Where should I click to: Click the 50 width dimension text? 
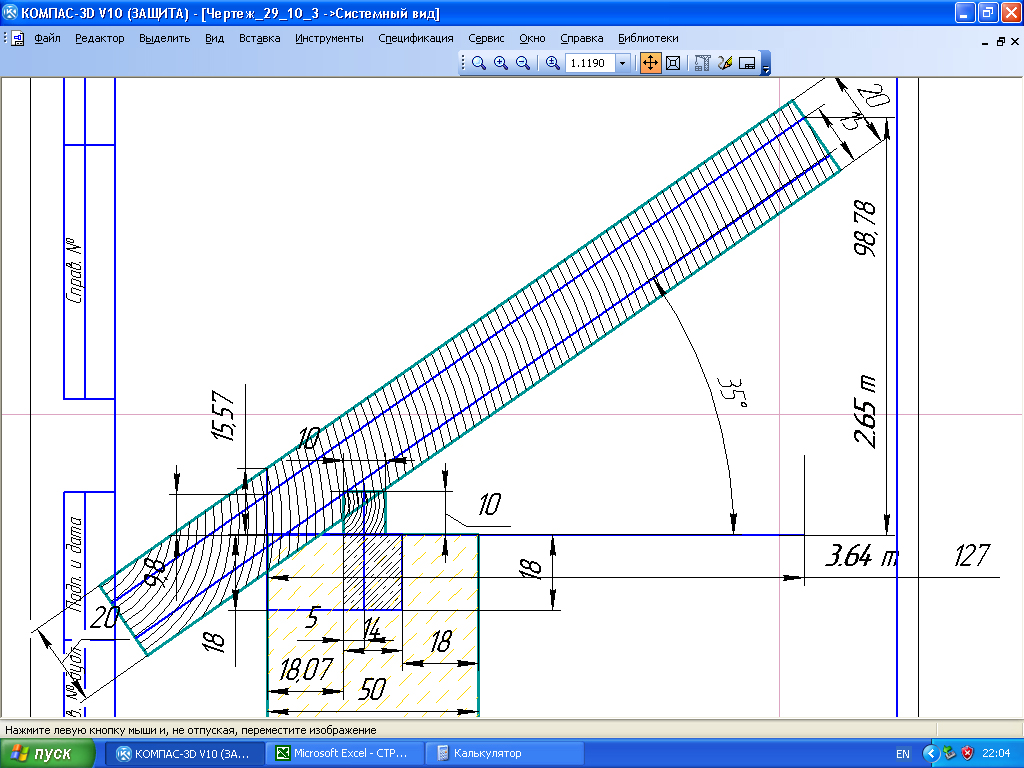(372, 689)
